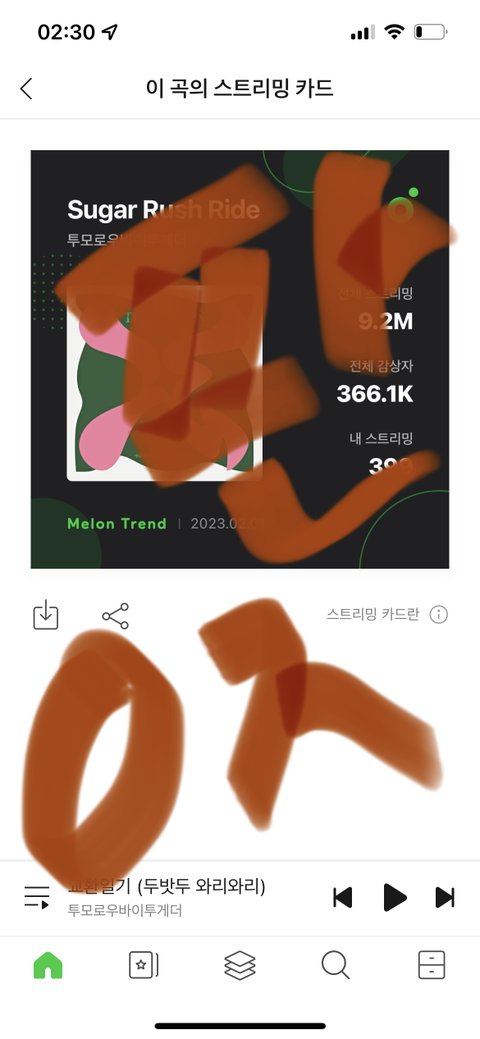Screen dimensions: 480x1039
Task: Open the star music tab
Action: (144, 965)
